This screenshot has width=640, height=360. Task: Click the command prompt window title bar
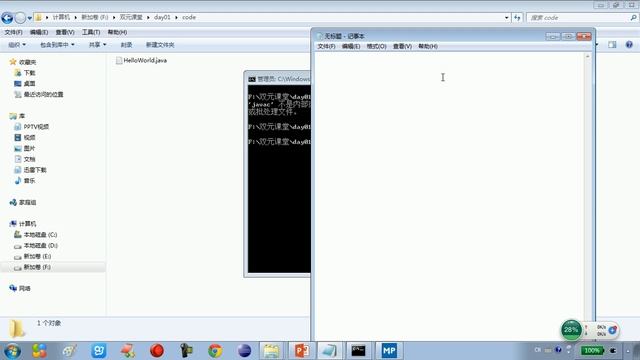tap(279, 79)
